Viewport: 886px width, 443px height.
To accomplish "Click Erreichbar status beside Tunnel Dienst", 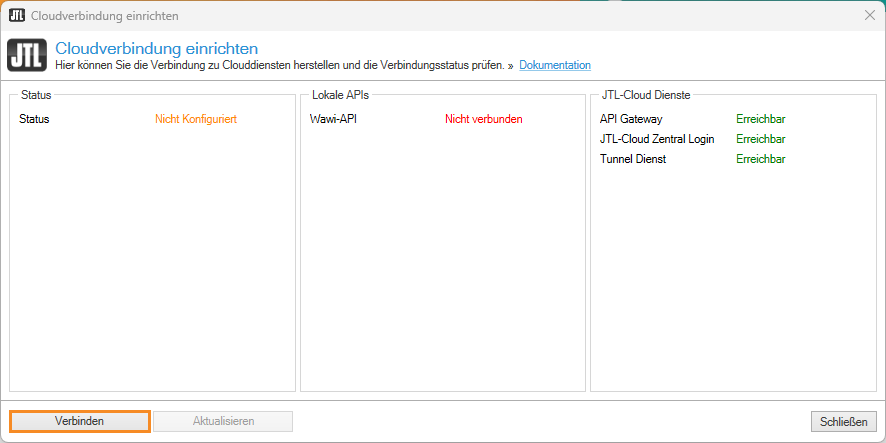I will pyautogui.click(x=760, y=159).
